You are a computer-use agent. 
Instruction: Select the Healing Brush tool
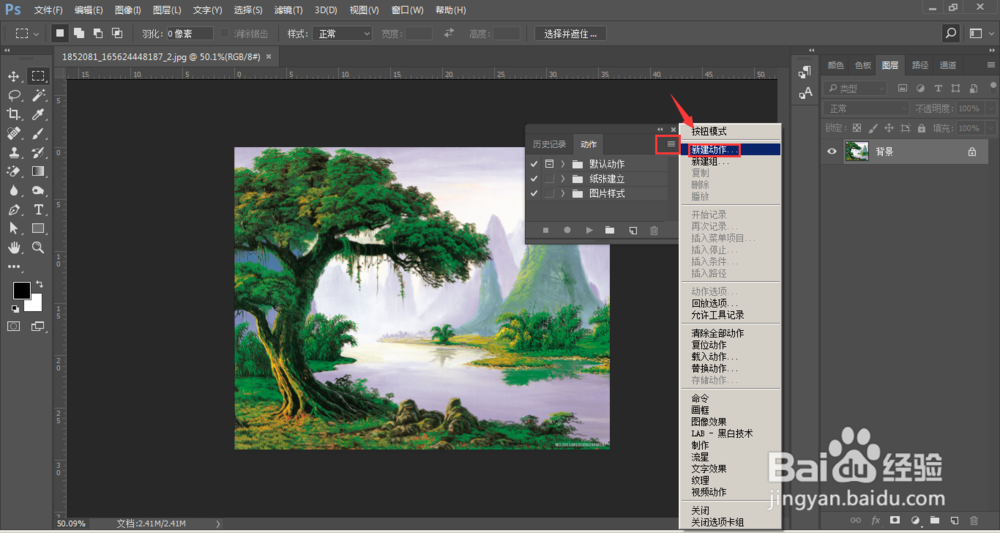point(13,133)
